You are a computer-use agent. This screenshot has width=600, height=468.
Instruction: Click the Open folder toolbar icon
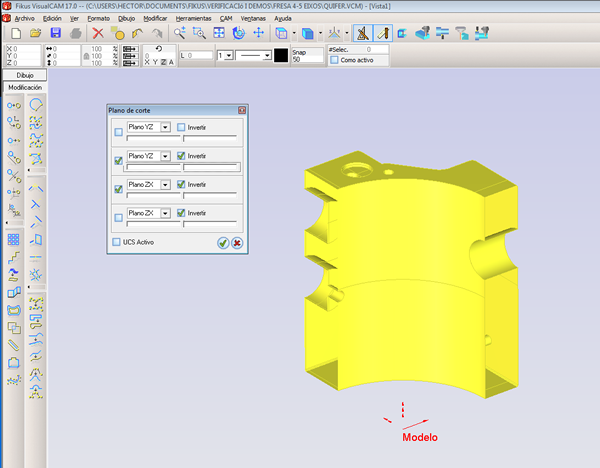34,33
